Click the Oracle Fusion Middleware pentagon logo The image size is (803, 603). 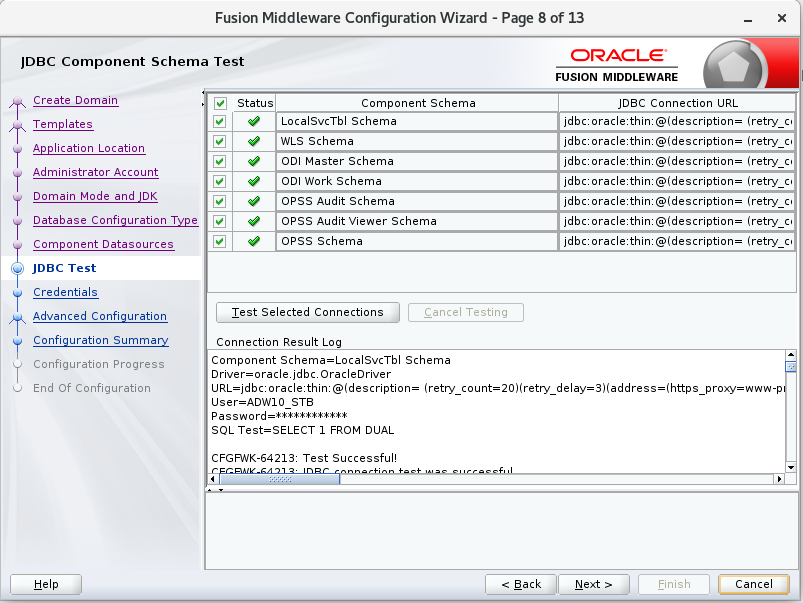[734, 67]
